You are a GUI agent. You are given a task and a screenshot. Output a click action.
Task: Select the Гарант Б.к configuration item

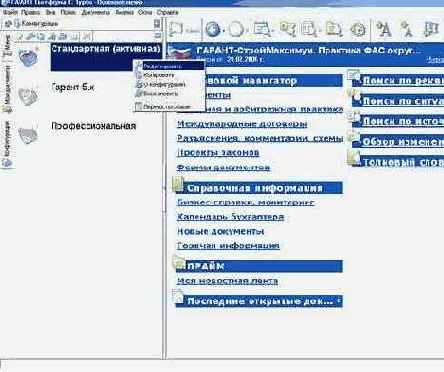point(73,87)
